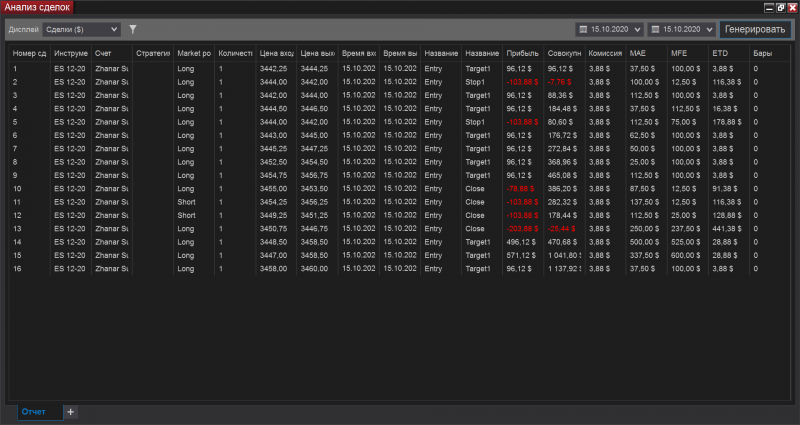The height and width of the screenshot is (425, 800).
Task: Select red profit cell -78,88 $
Action: coord(520,189)
